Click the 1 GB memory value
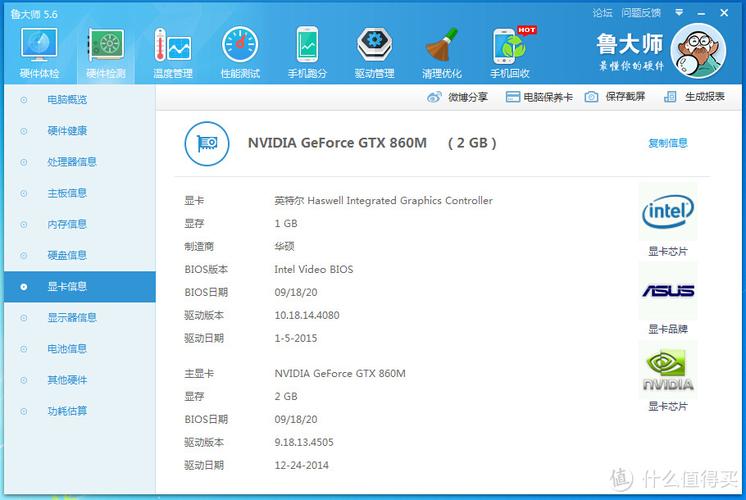 (x=286, y=224)
